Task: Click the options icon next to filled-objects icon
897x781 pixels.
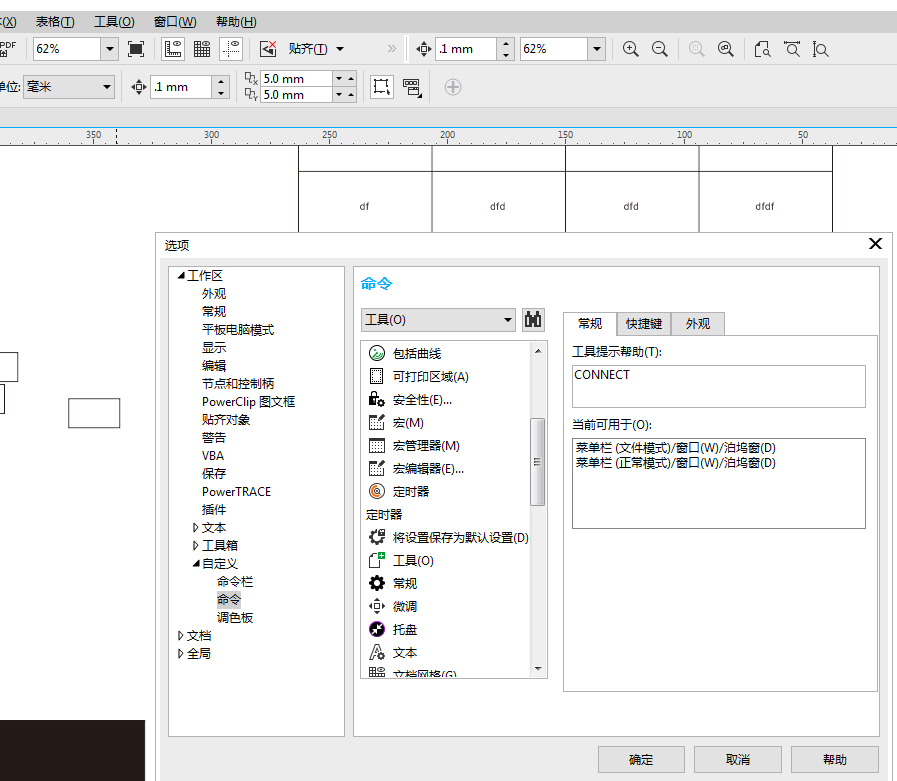Action: (x=412, y=87)
